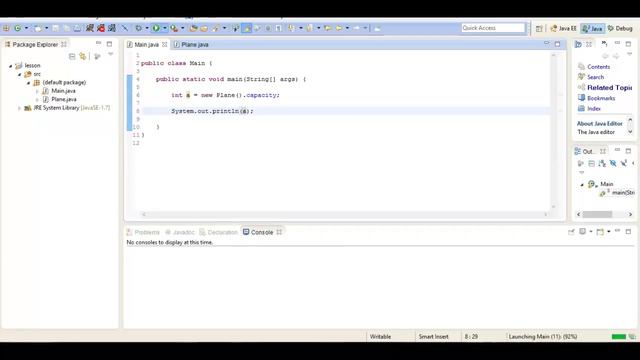Open the Declaration tab

218,232
